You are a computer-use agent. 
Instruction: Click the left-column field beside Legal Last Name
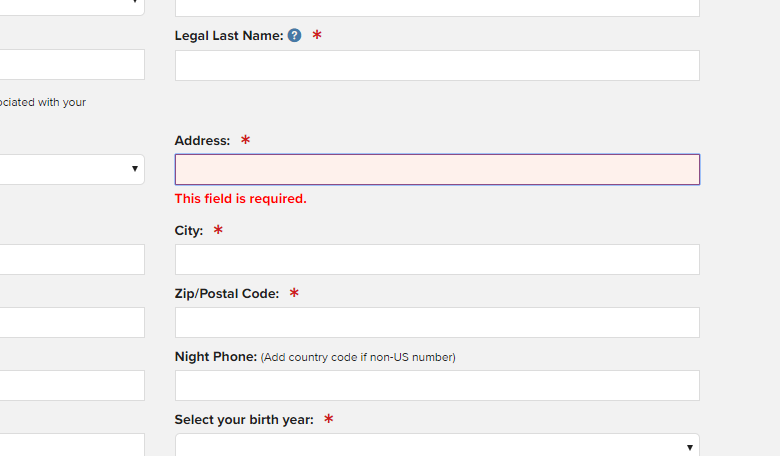point(72,65)
